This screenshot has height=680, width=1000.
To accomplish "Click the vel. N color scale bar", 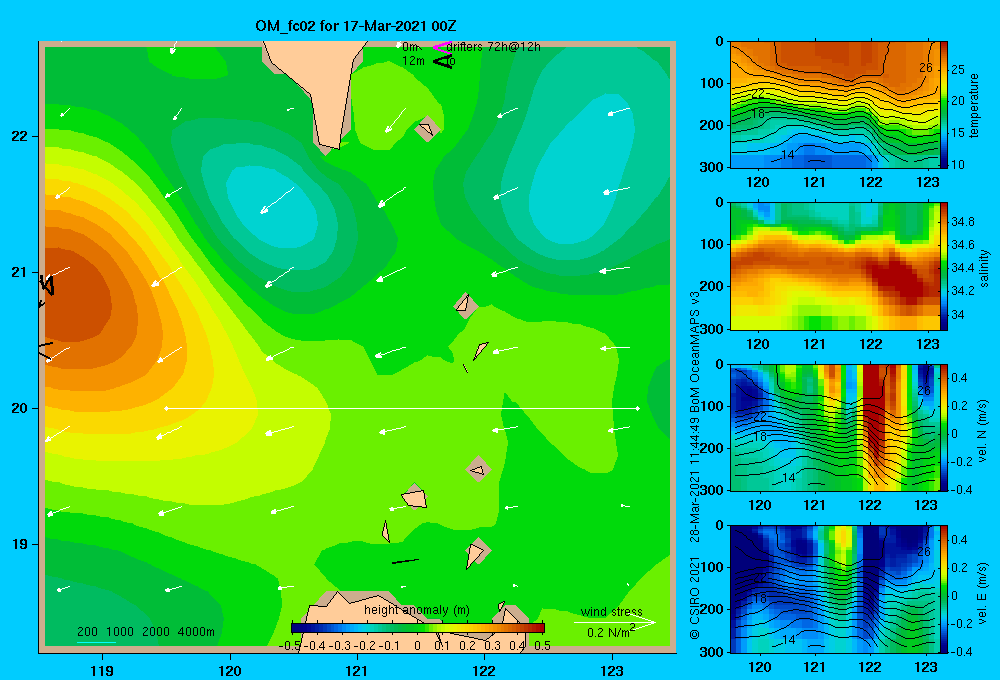I will 944,427.
